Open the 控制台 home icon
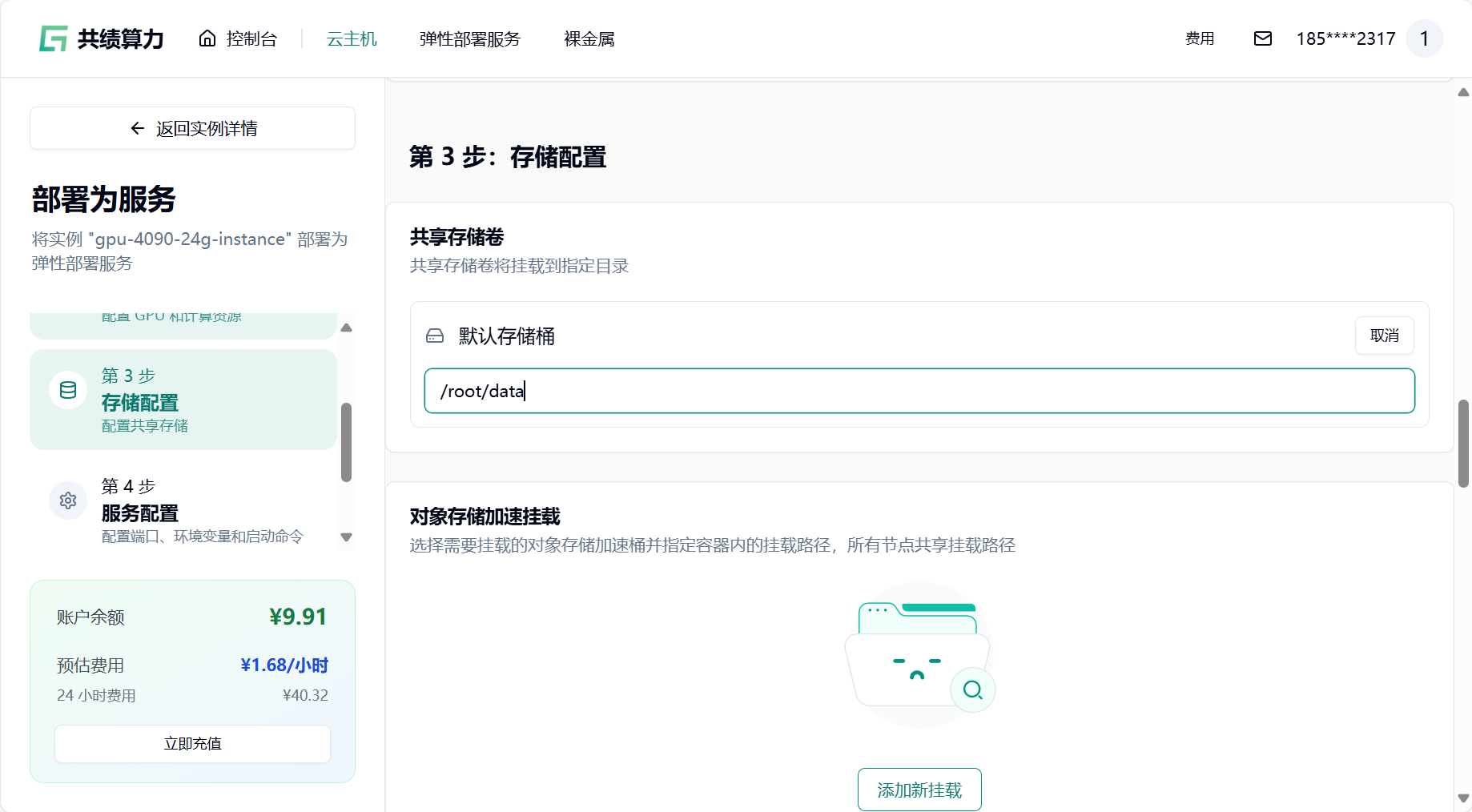The height and width of the screenshot is (812, 1472). [207, 38]
